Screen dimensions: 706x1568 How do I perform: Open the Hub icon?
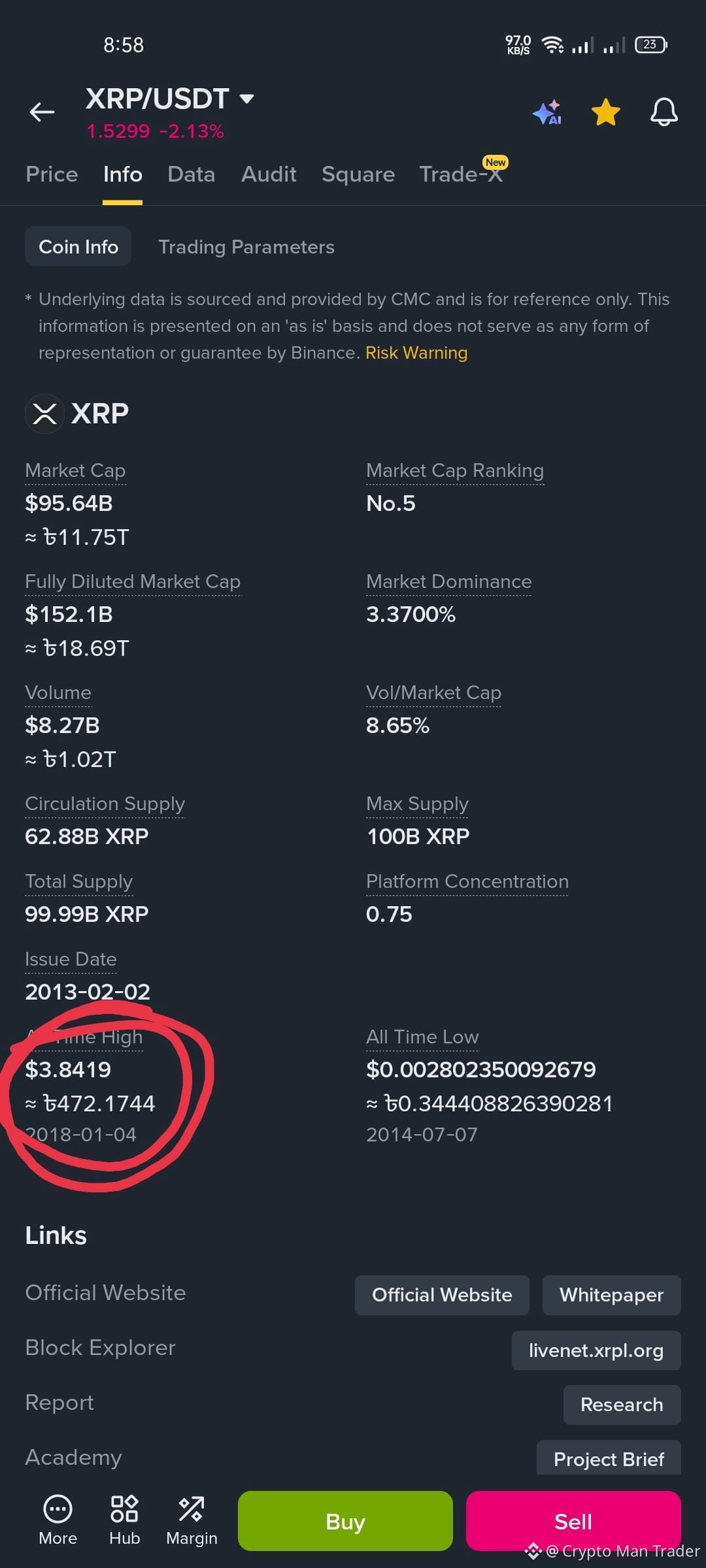pos(124,1520)
